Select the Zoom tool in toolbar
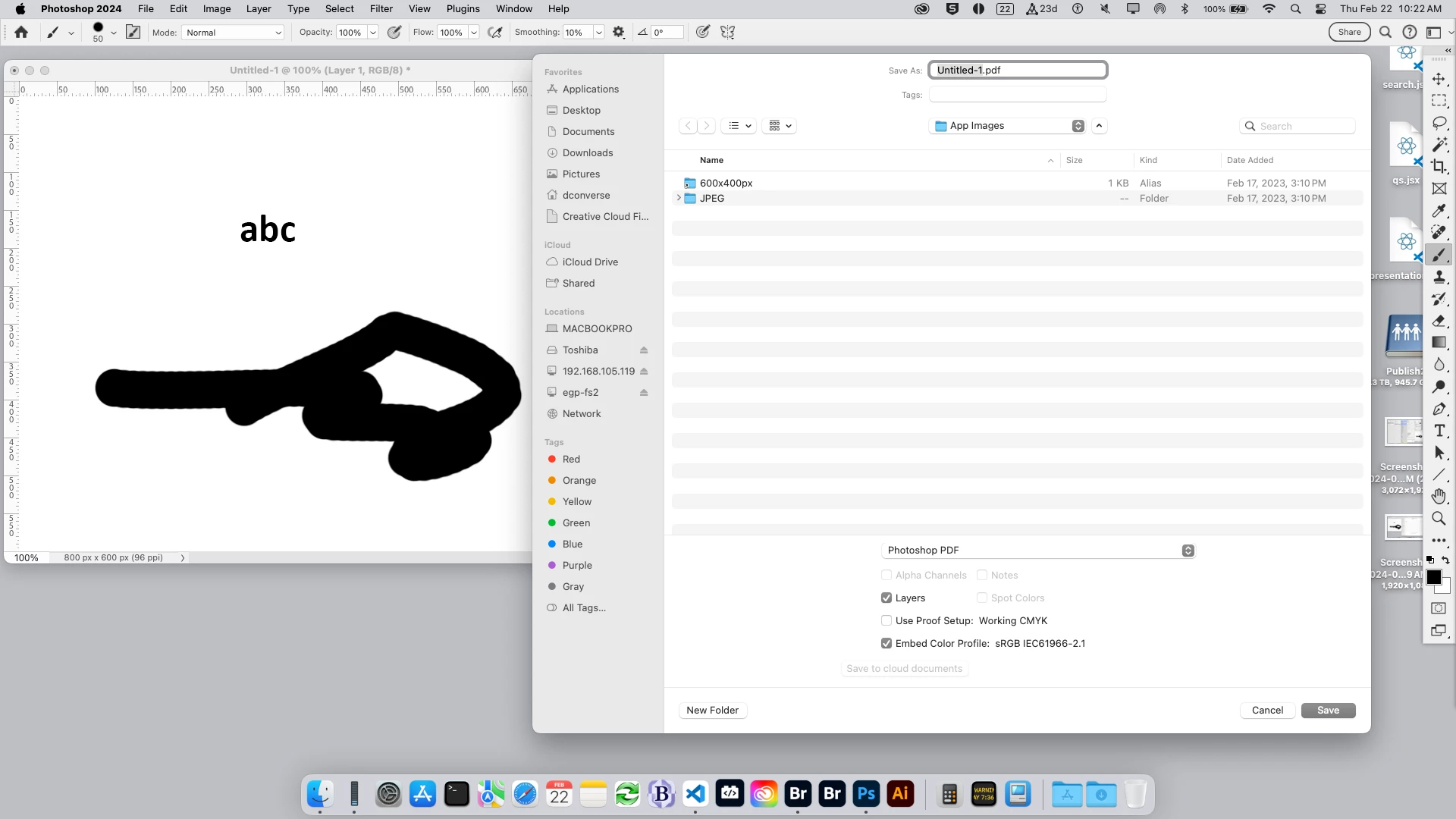The image size is (1456, 819). 1439,519
